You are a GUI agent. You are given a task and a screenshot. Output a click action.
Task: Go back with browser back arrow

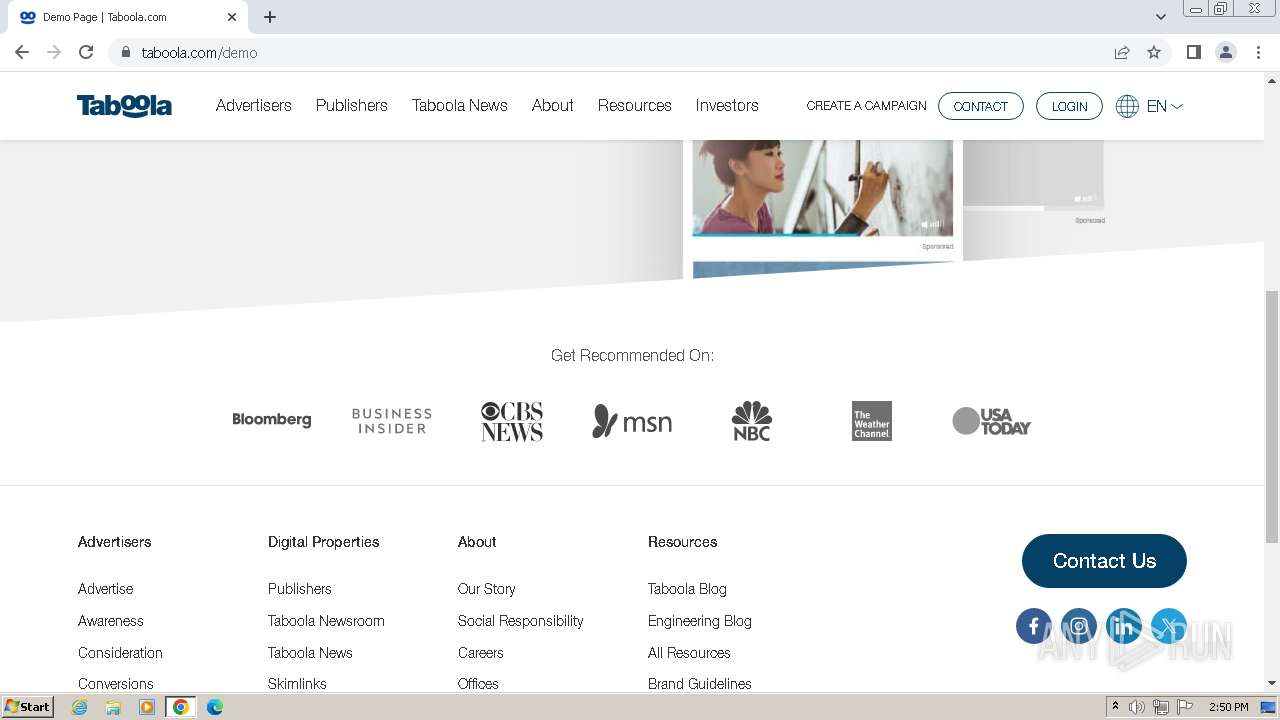coord(22,52)
